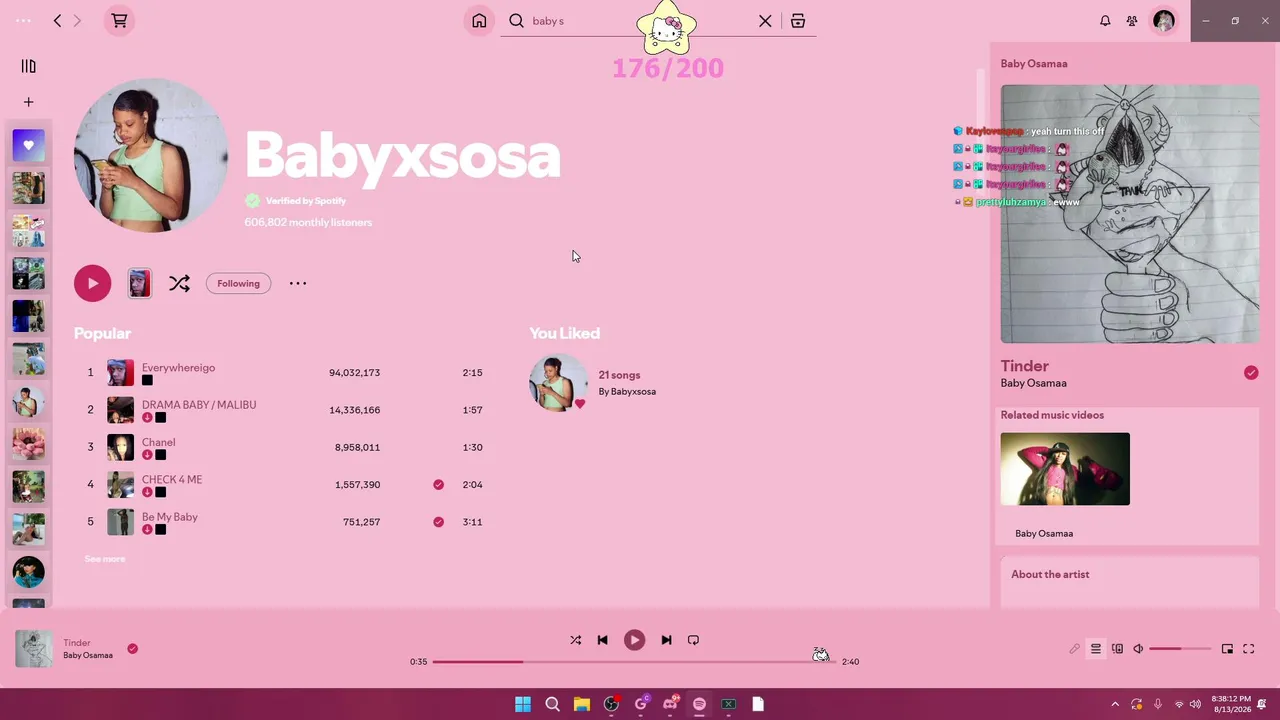Open the Tinder album artwork in right panel
This screenshot has width=1280, height=720.
(x=1130, y=214)
